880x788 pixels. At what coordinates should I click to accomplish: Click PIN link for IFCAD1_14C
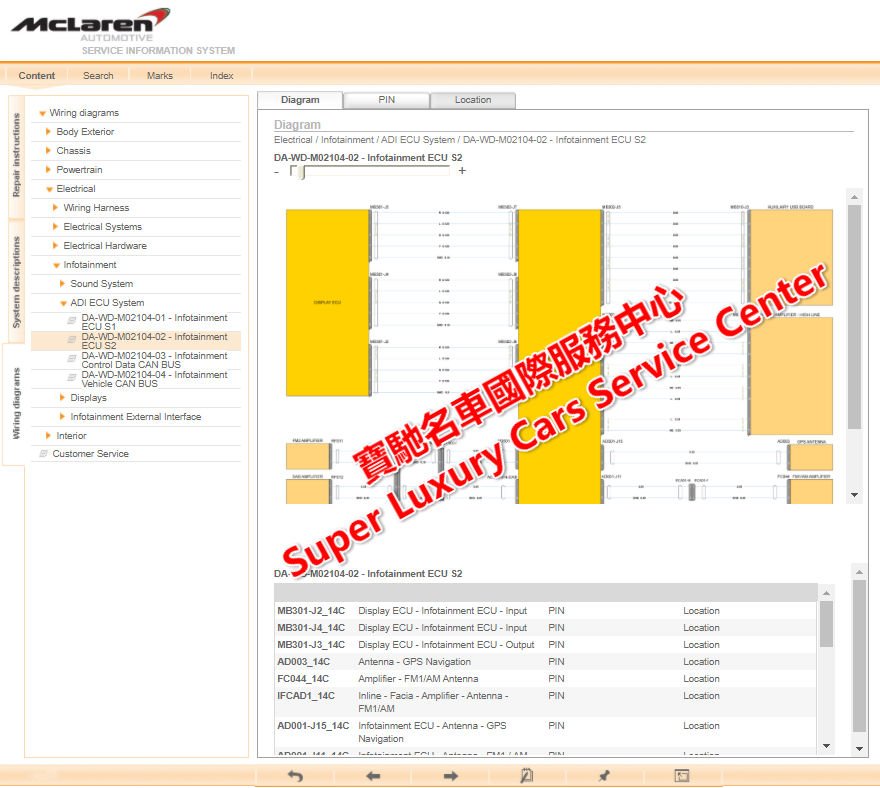click(556, 695)
